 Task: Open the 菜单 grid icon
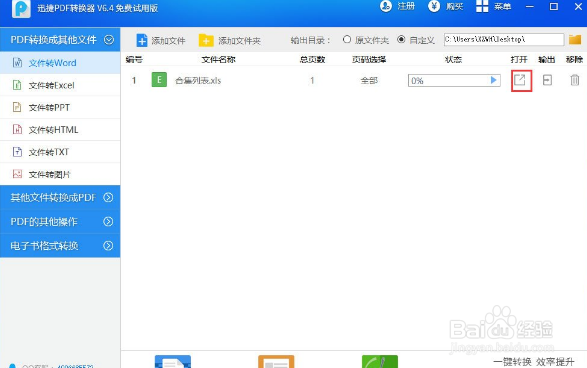tap(482, 6)
